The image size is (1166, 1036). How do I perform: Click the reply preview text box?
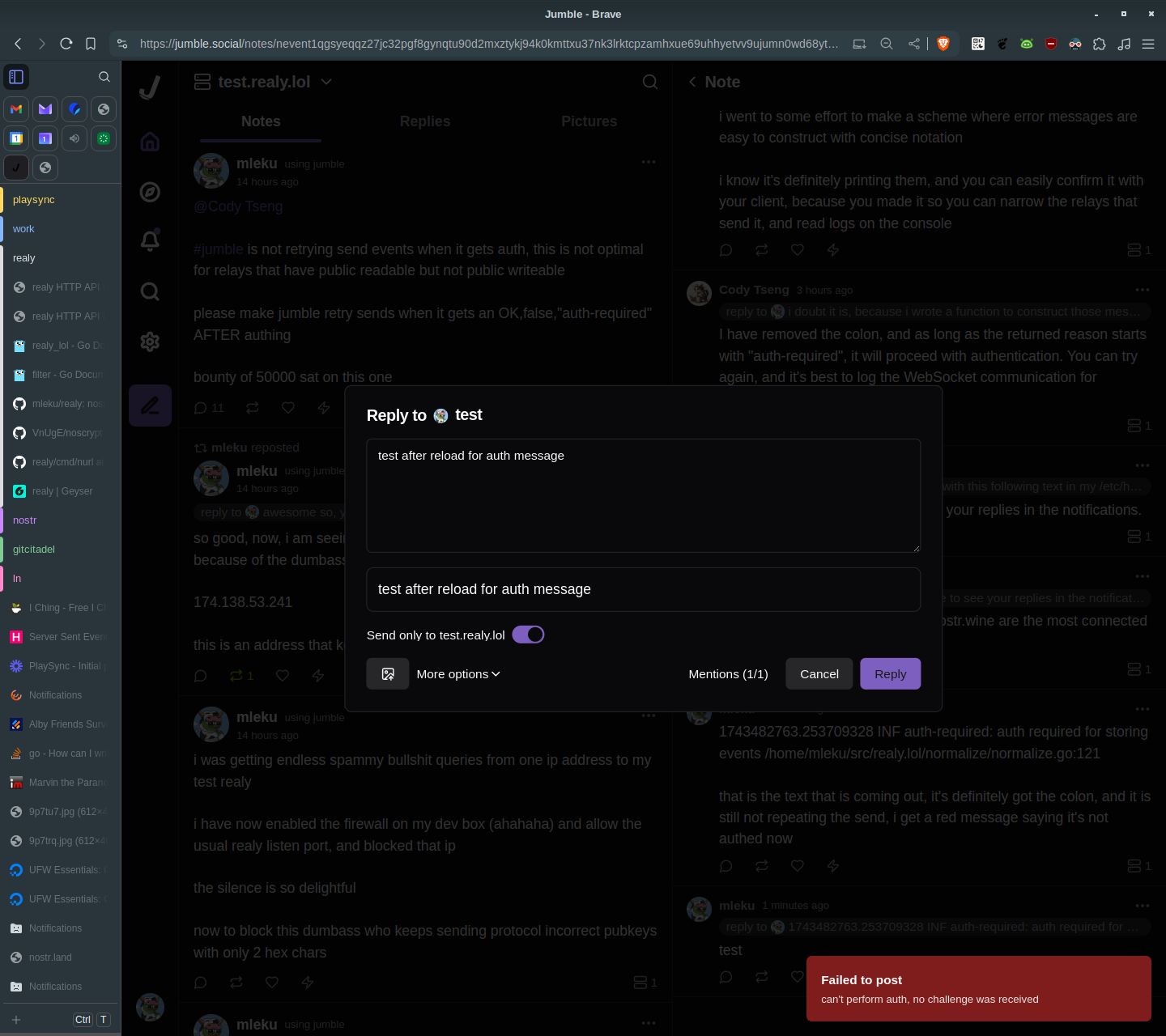[643, 589]
